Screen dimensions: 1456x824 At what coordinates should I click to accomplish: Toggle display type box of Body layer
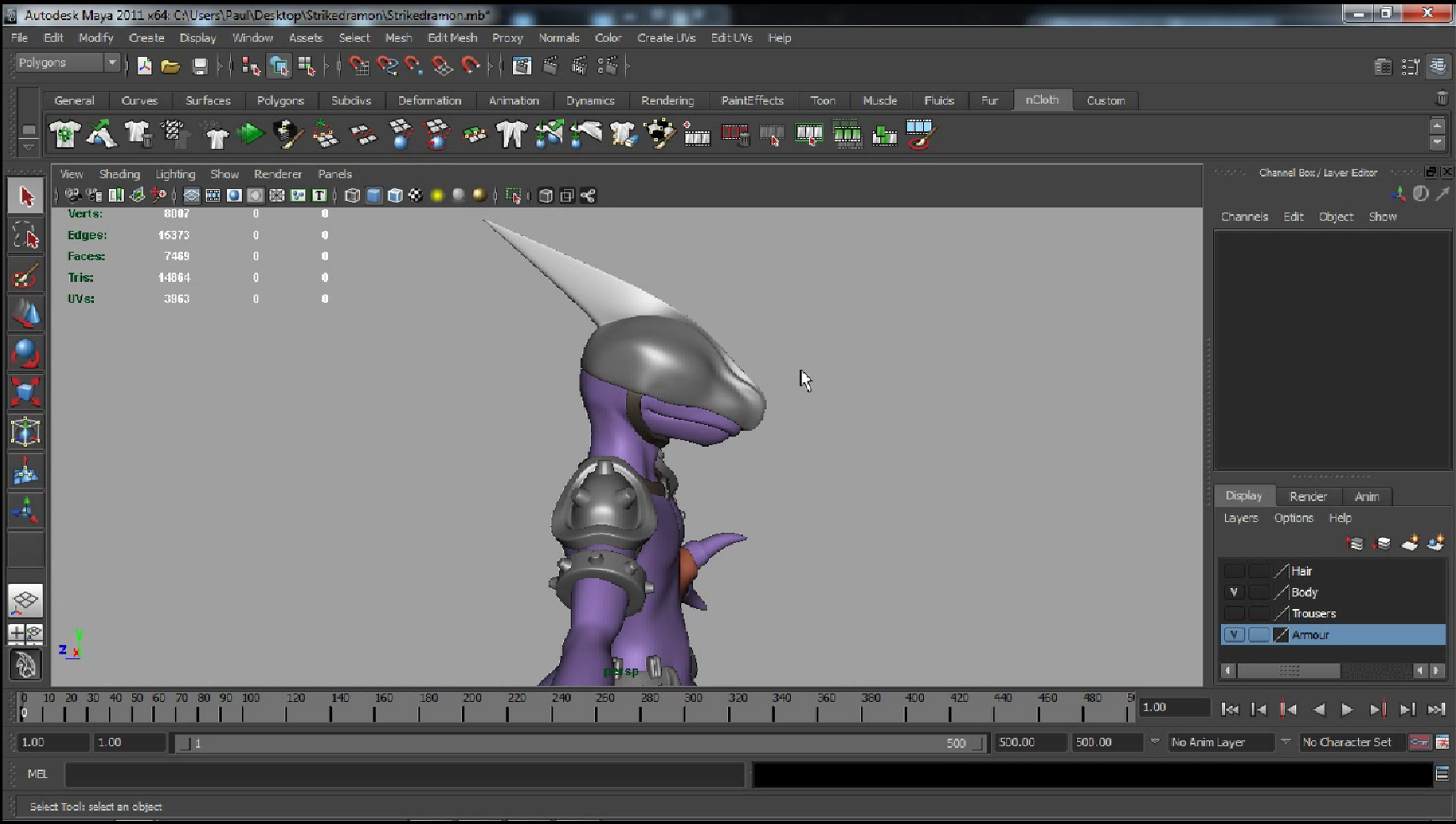pyautogui.click(x=1259, y=591)
